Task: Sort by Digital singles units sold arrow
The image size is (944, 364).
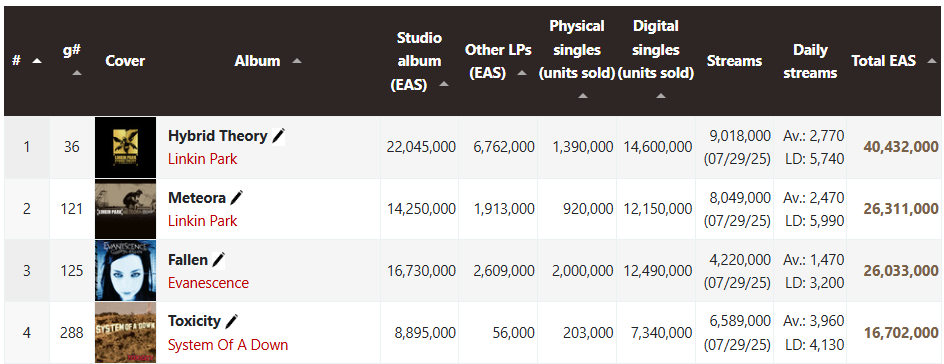Action: [660, 96]
